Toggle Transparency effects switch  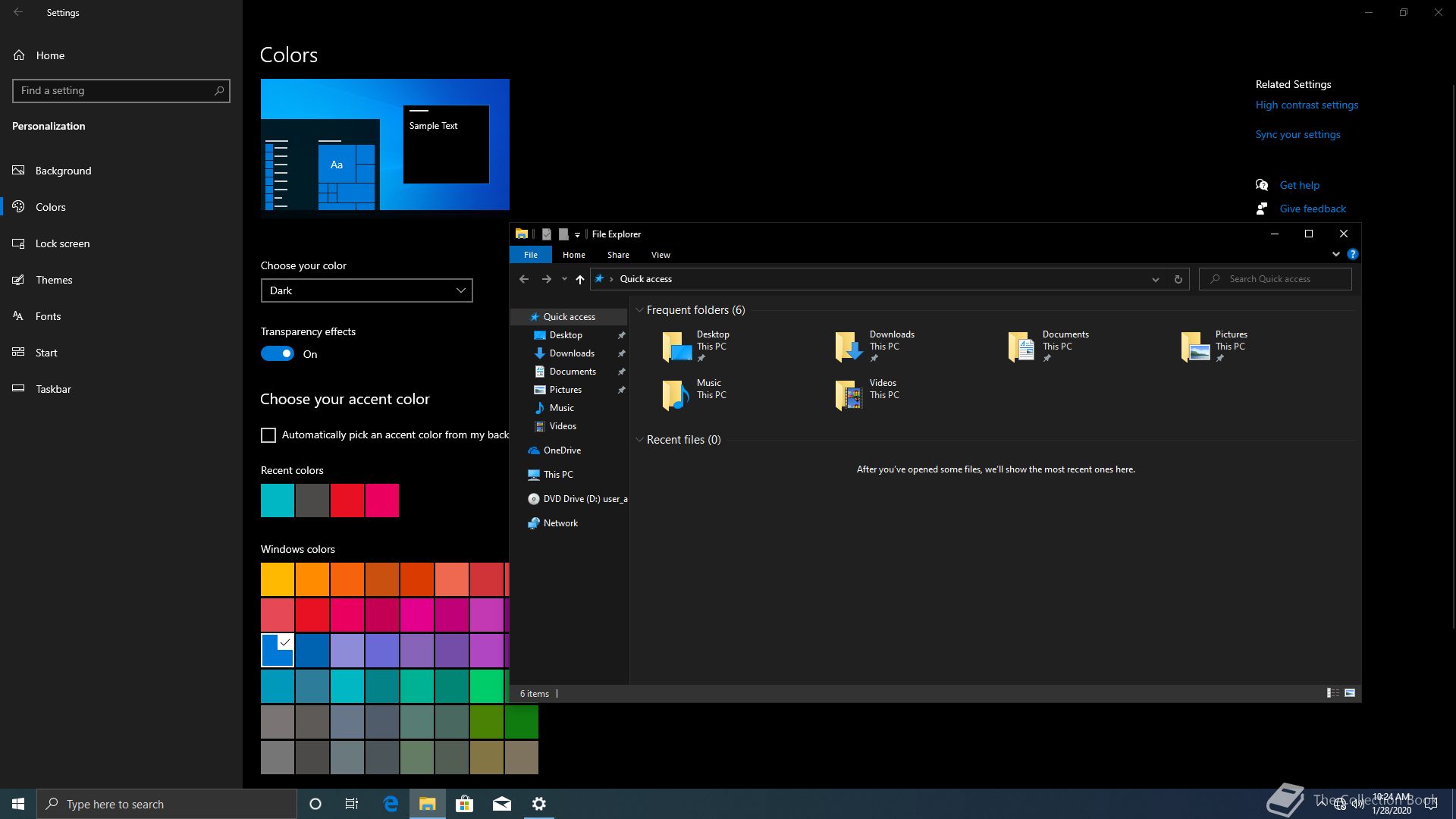[278, 353]
